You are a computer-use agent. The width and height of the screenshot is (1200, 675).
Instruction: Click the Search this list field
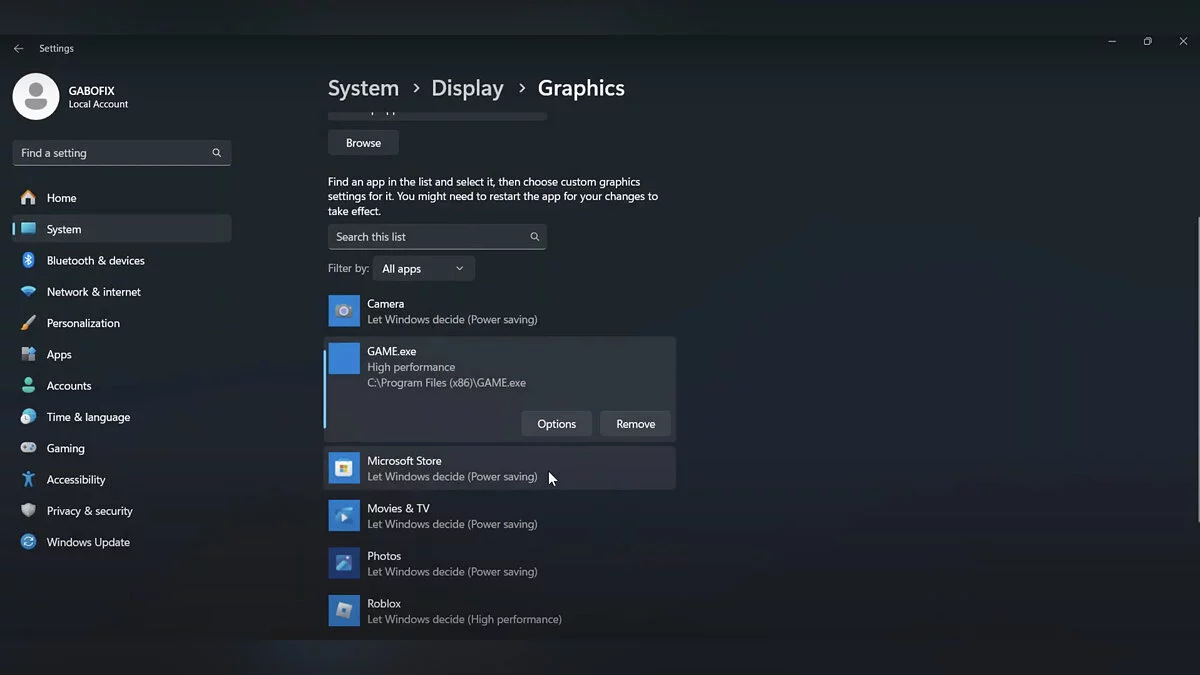tap(427, 237)
